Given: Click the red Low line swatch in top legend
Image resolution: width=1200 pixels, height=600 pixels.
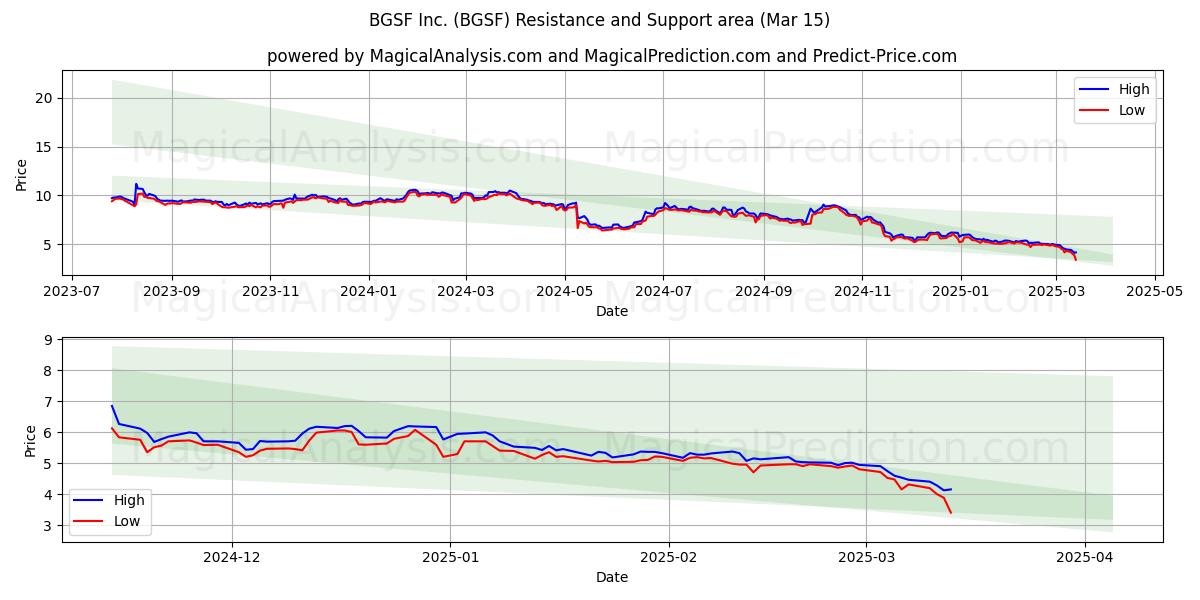Looking at the screenshot, I should pos(1095,111).
